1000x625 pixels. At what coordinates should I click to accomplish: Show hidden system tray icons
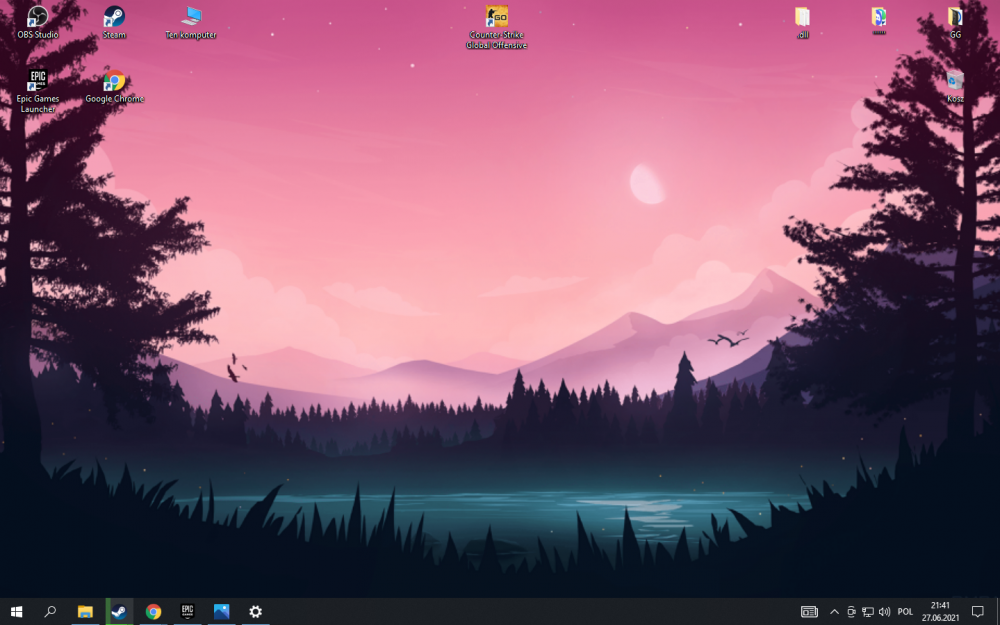point(834,612)
